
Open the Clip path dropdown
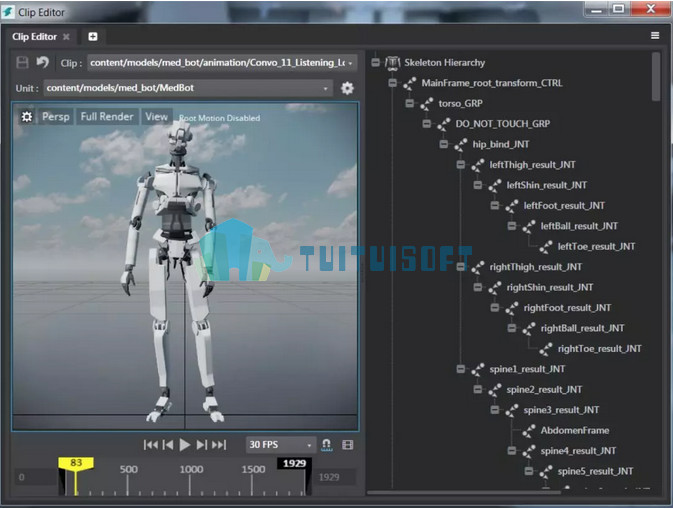coord(222,63)
